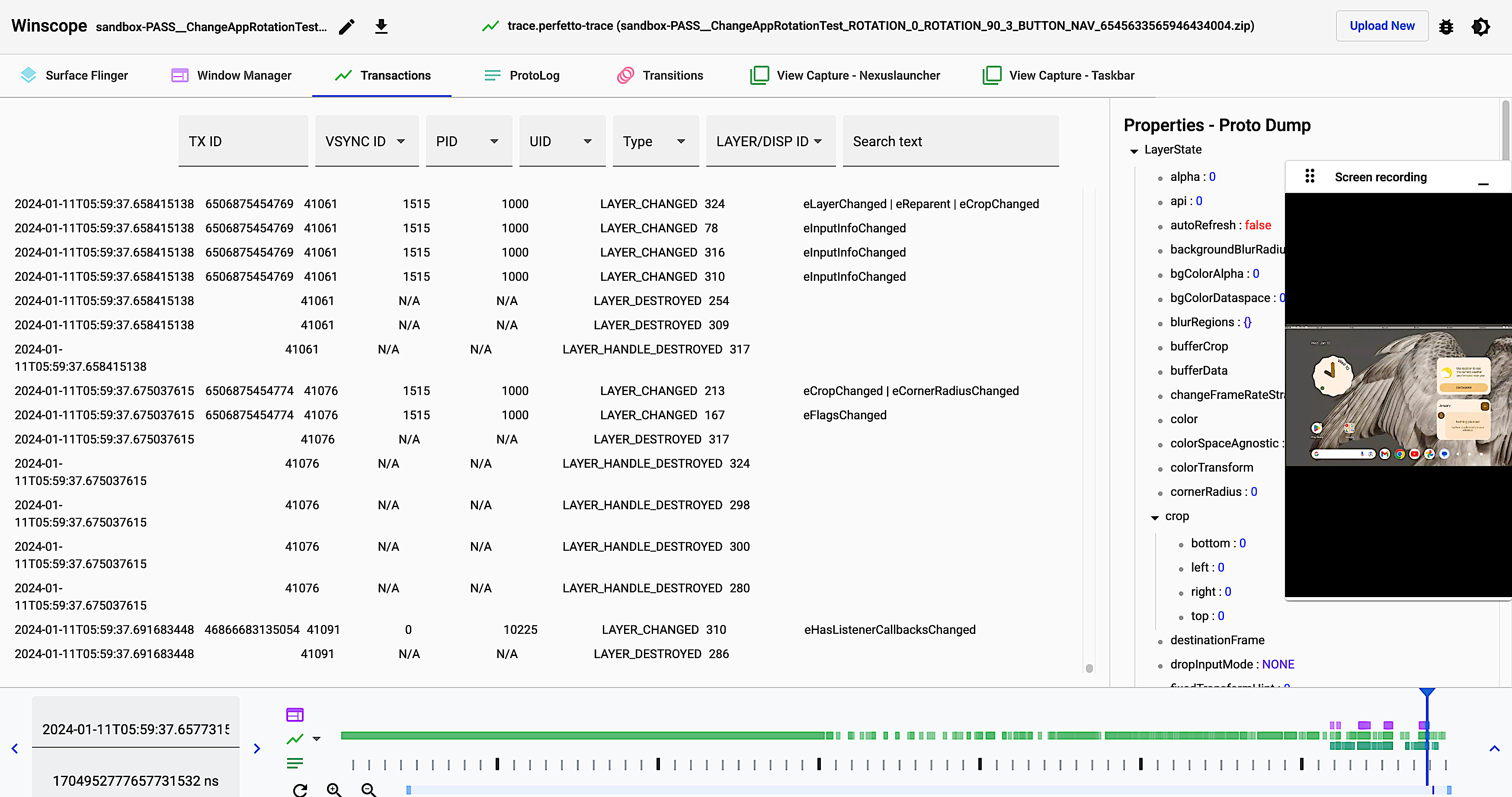Click the zoom in icon on timeline
The width and height of the screenshot is (1512, 797).
click(335, 789)
